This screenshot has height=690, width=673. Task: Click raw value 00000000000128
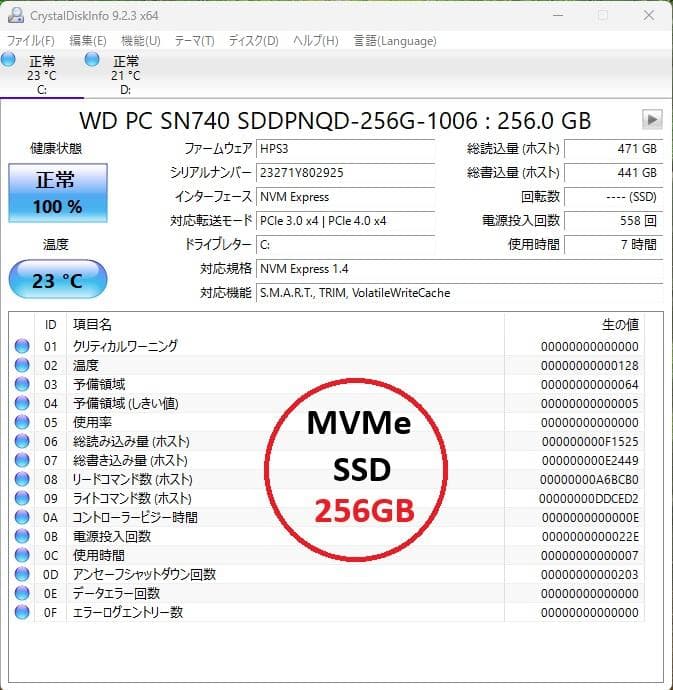(590, 365)
